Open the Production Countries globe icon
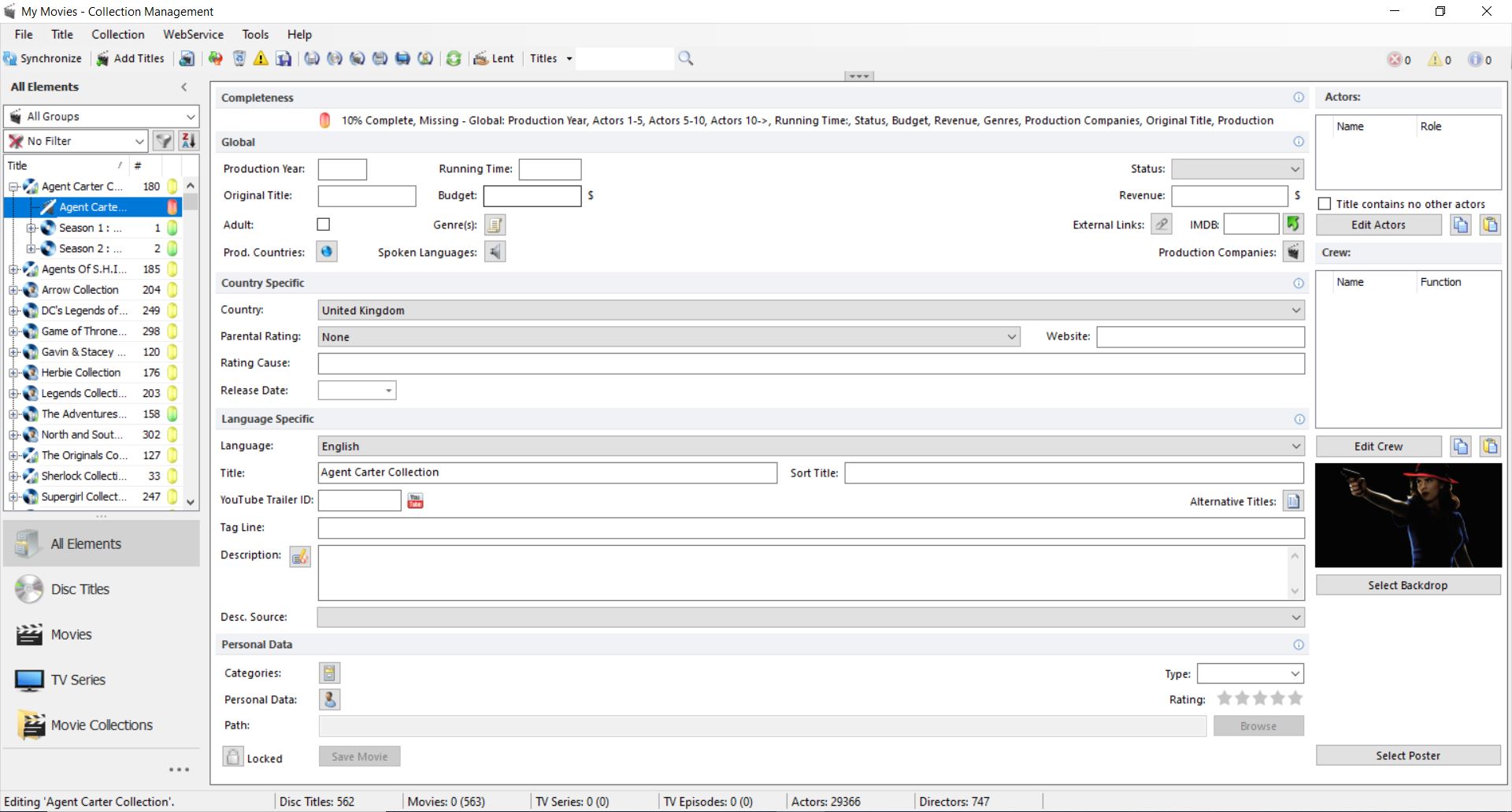 point(327,252)
